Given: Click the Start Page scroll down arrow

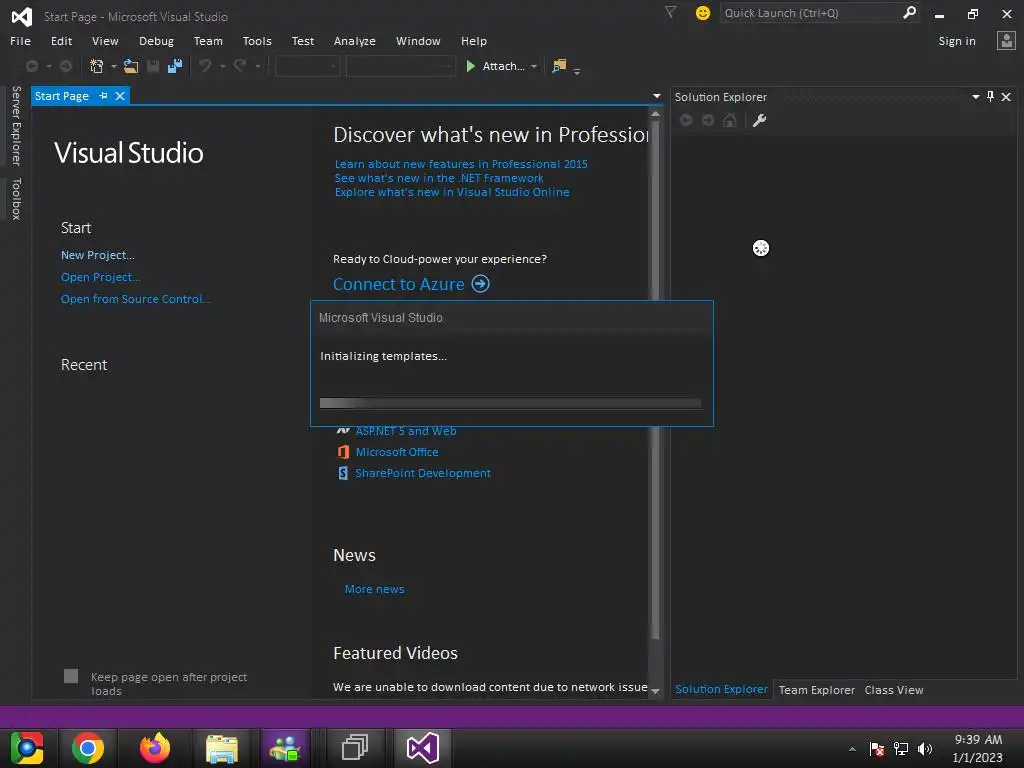Looking at the screenshot, I should pos(655,691).
